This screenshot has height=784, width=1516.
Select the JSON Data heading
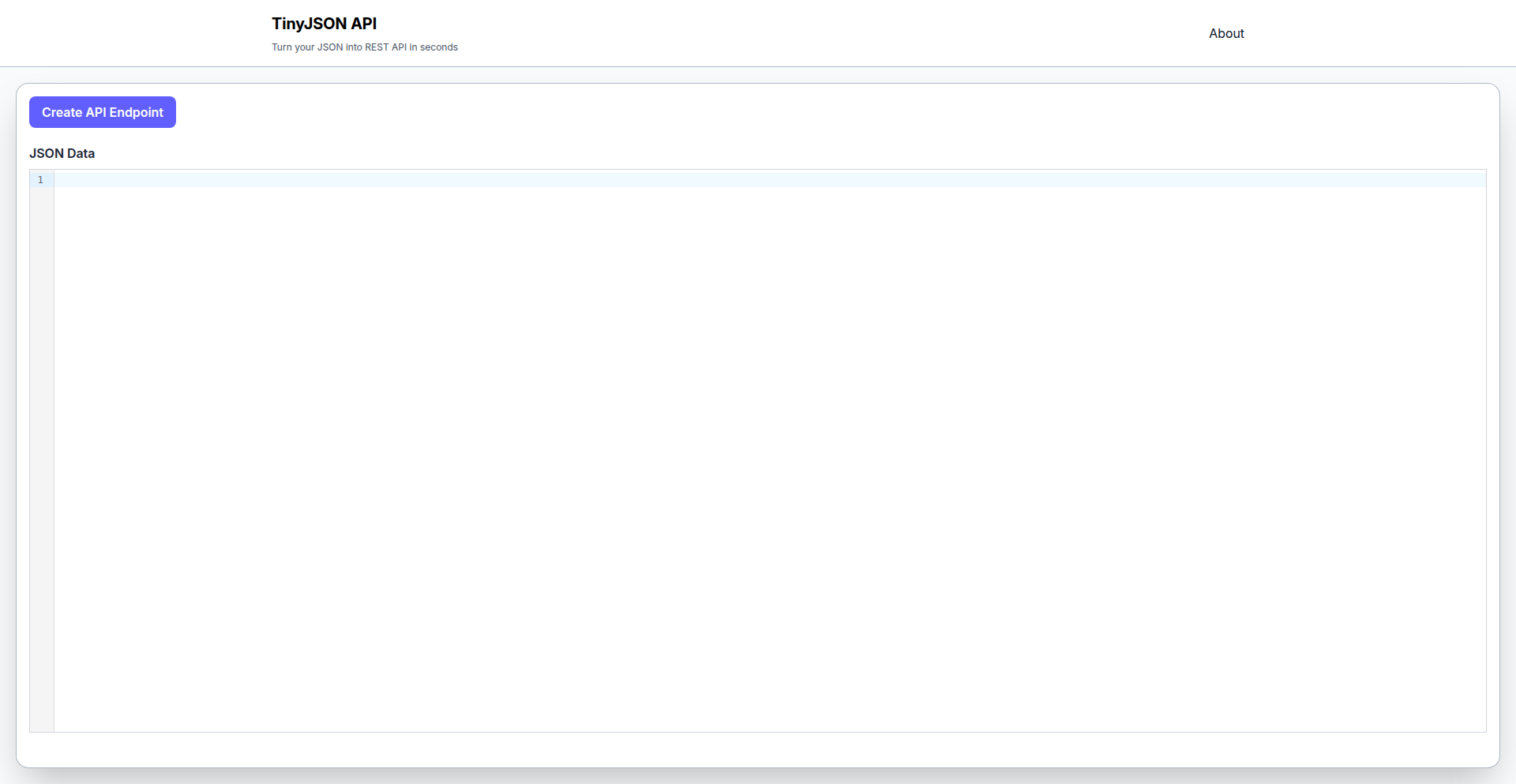(x=62, y=153)
